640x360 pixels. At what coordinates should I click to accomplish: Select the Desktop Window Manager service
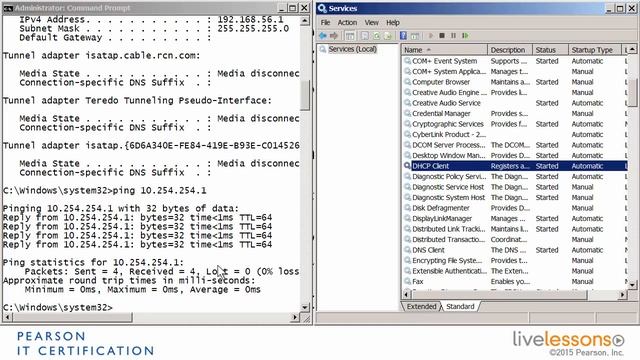coord(515,156)
